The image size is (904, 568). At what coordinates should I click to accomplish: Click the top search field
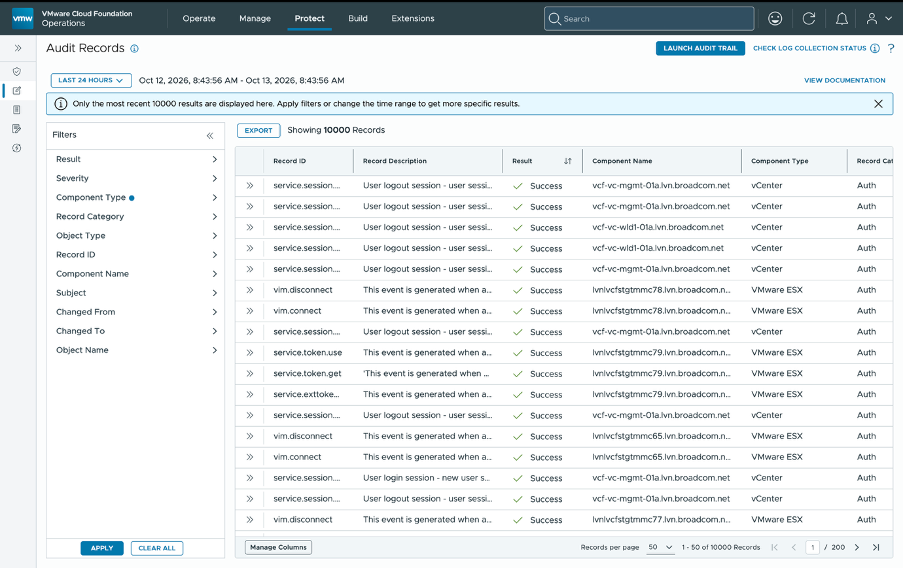[649, 18]
